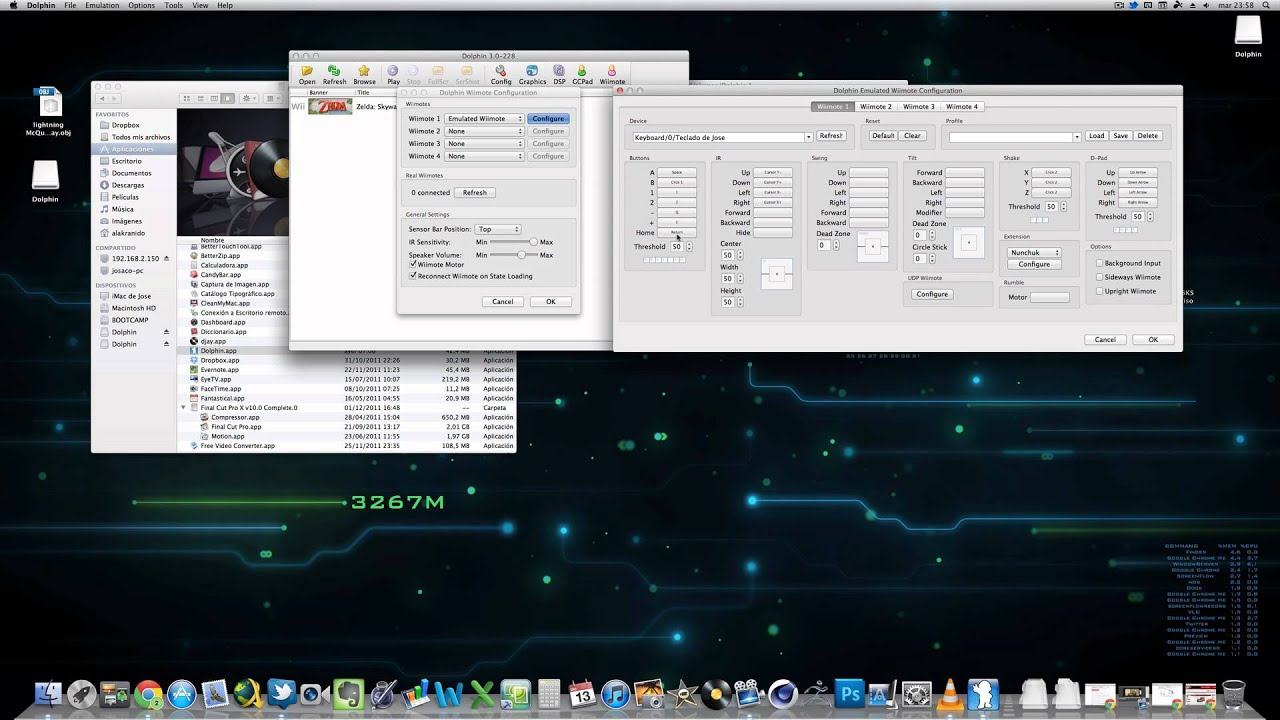Open Google Chrome from the Dock

click(149, 694)
